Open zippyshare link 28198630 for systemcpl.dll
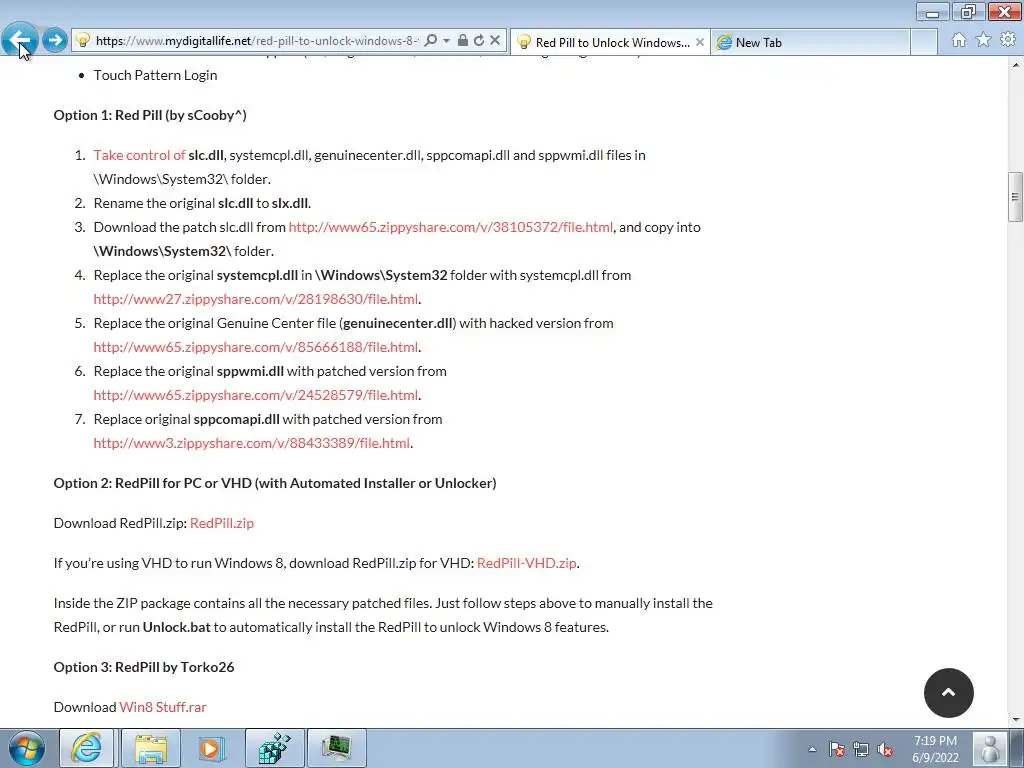The image size is (1024, 768). 255,299
